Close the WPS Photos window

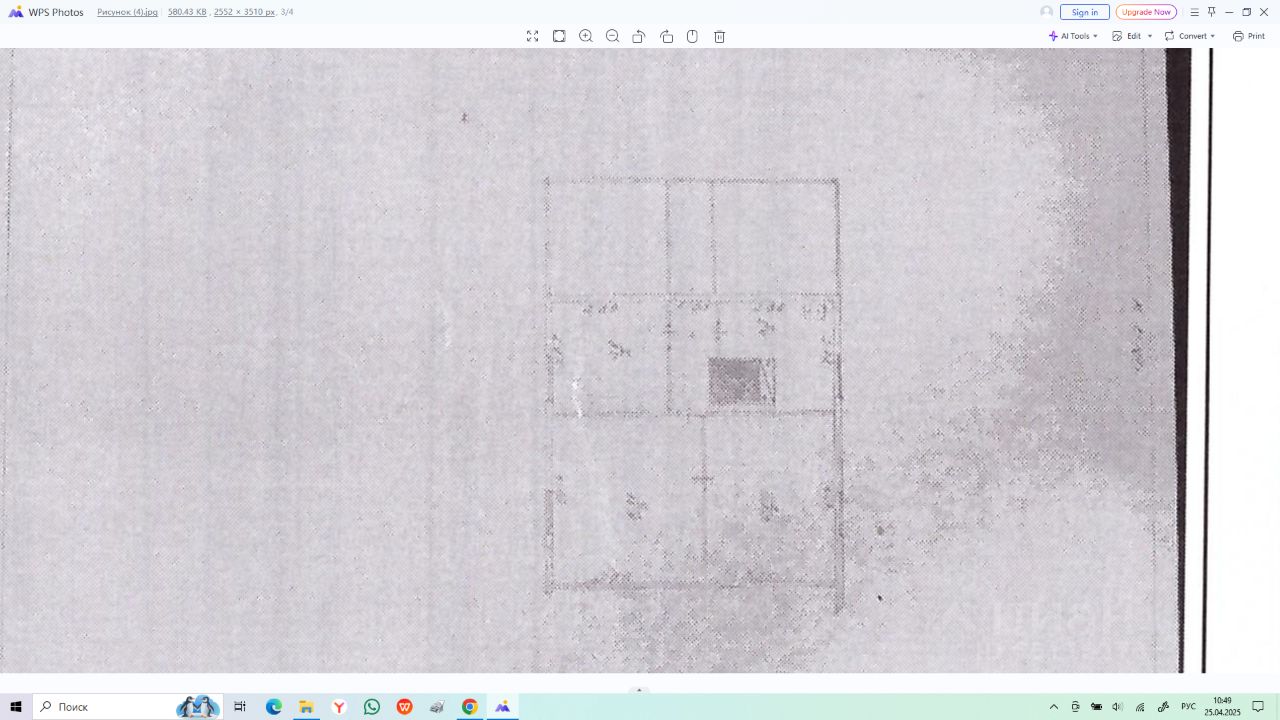point(1264,12)
